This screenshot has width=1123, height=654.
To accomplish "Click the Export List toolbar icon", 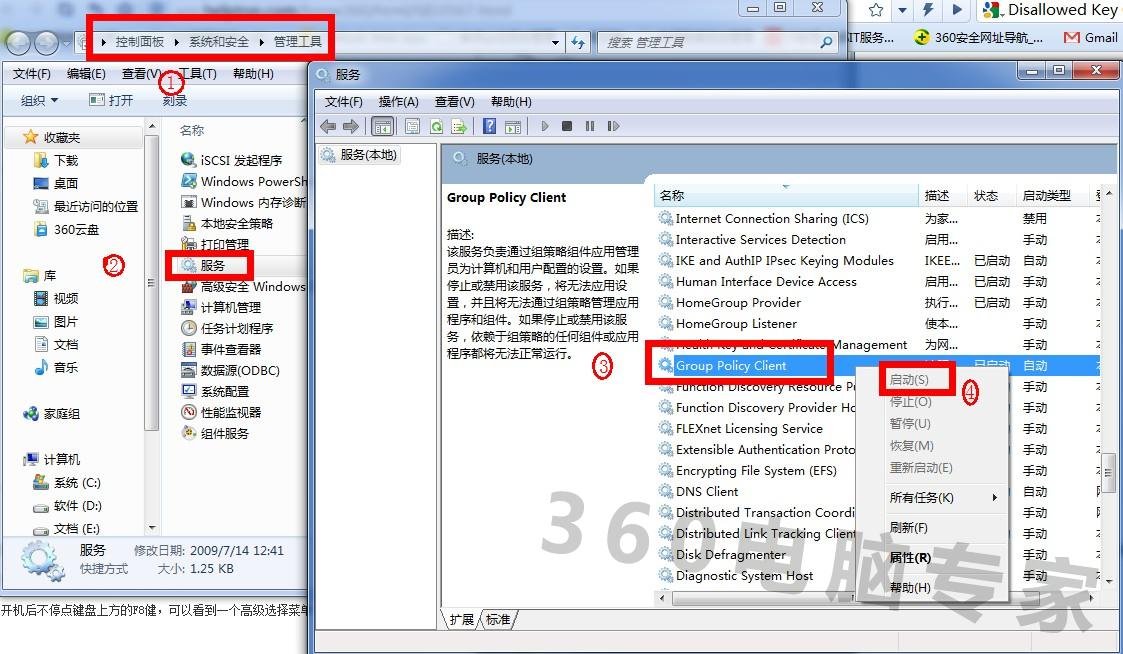I will [x=458, y=126].
